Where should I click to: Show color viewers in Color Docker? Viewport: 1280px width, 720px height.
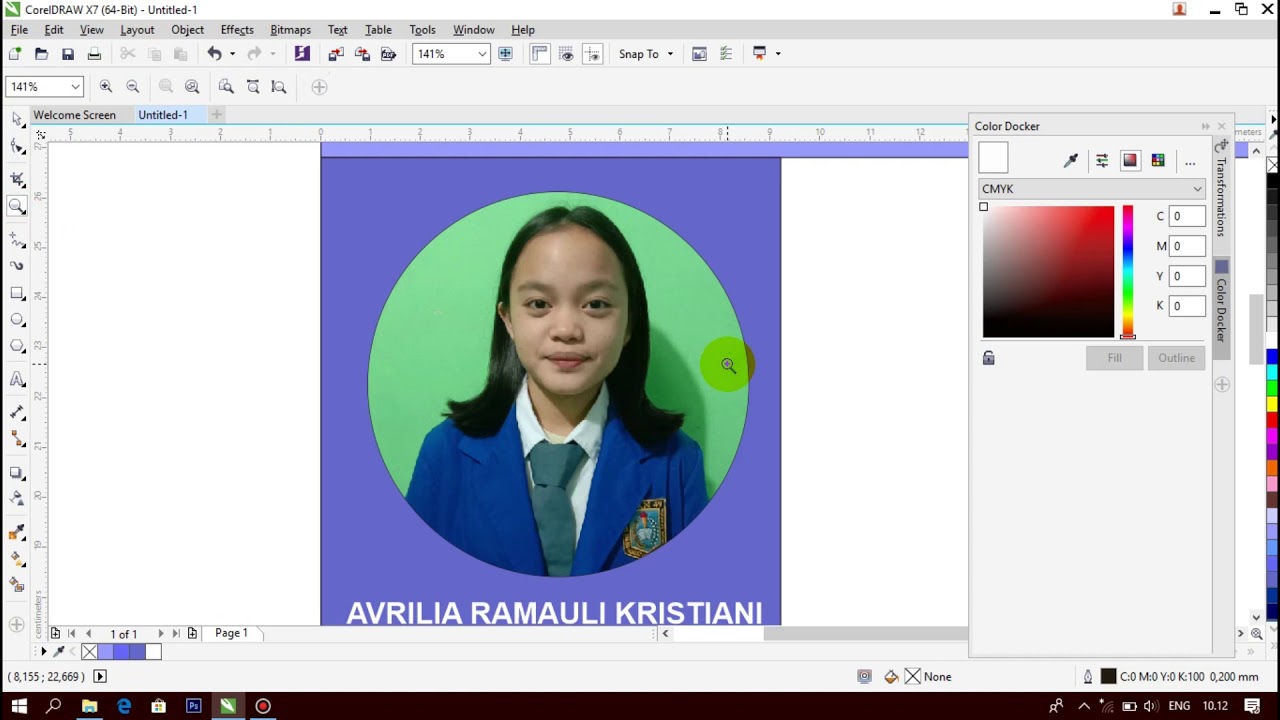[1130, 160]
